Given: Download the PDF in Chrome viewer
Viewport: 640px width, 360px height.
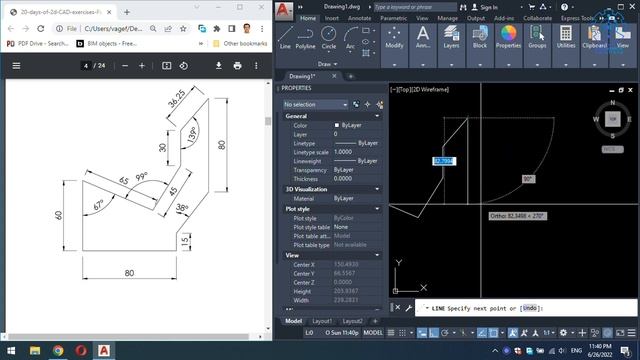Looking at the screenshot, I should pyautogui.click(x=219, y=65).
